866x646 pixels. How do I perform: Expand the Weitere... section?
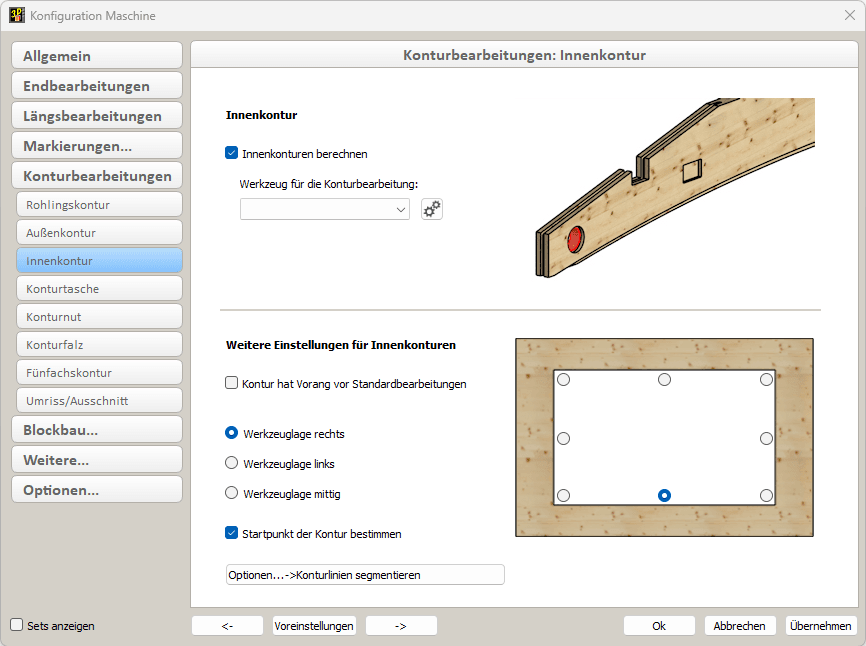[x=97, y=460]
